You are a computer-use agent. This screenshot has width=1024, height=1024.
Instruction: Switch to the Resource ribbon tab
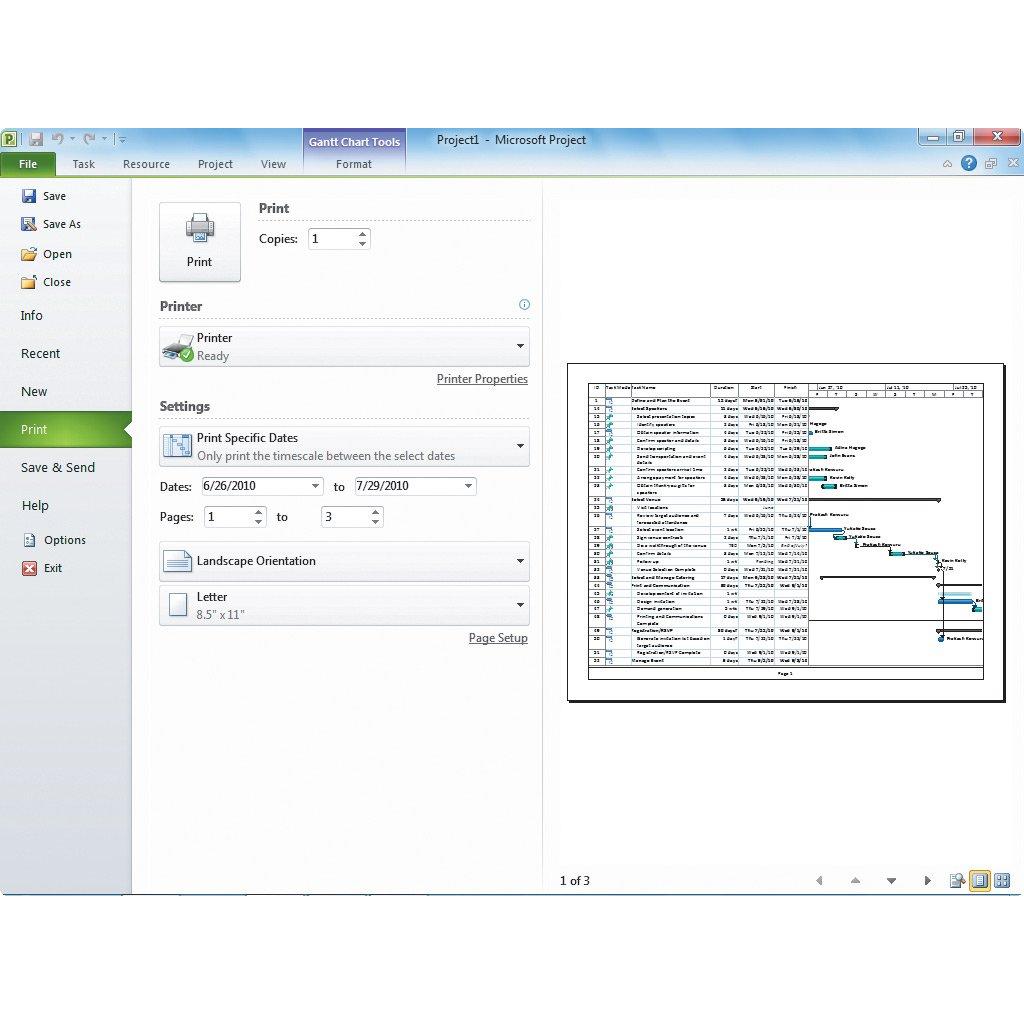tap(146, 164)
